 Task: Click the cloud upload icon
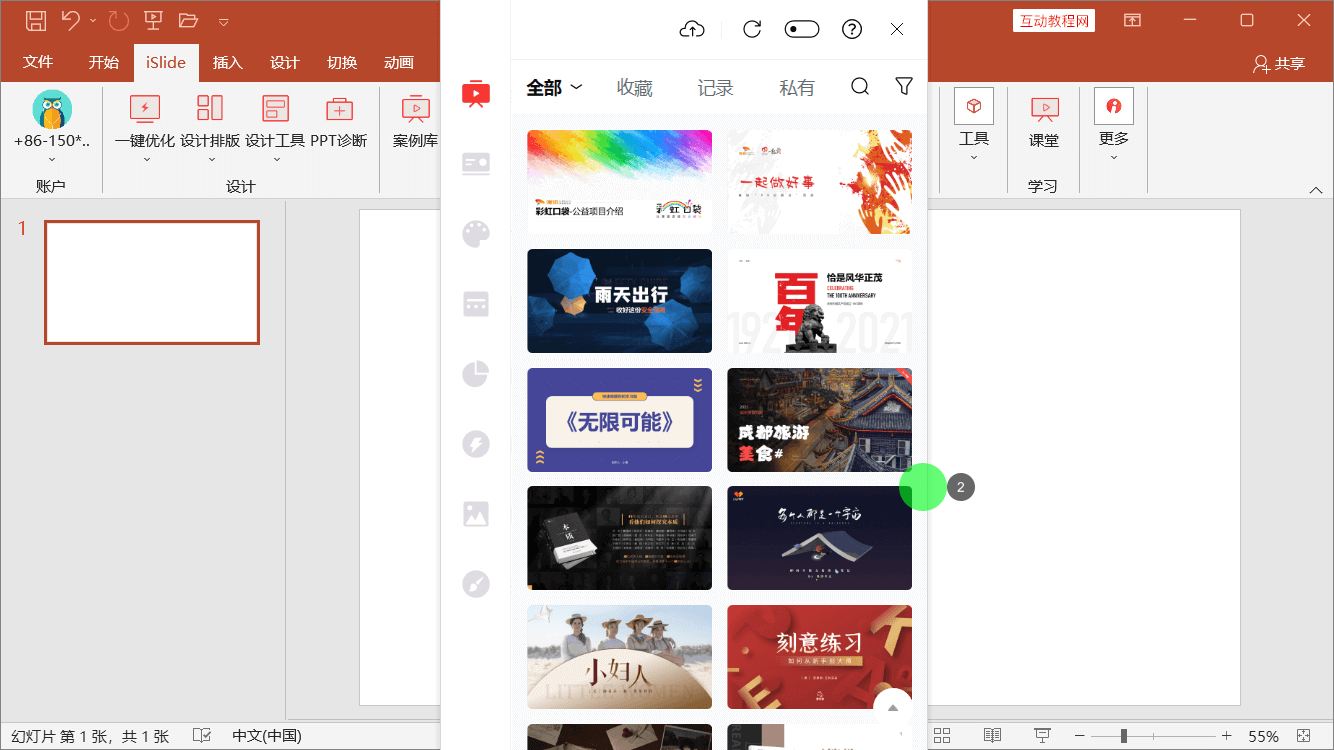coord(692,29)
